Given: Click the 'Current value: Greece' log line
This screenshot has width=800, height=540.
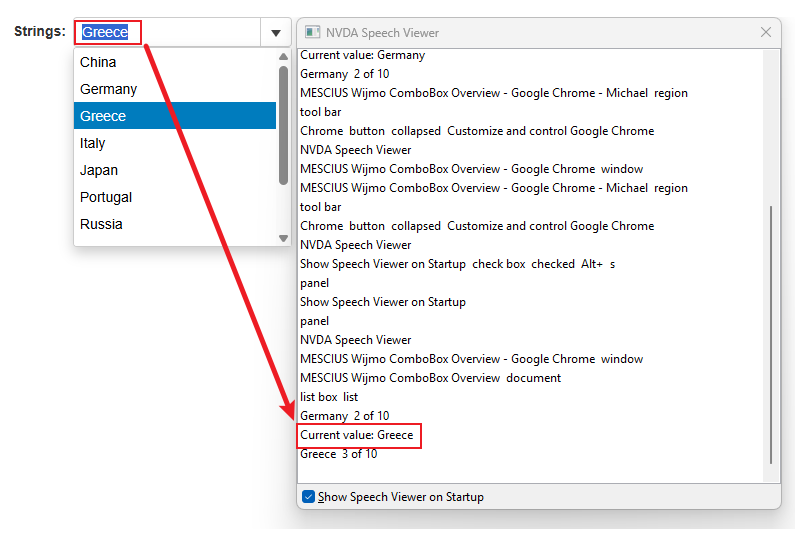Looking at the screenshot, I should tap(357, 435).
